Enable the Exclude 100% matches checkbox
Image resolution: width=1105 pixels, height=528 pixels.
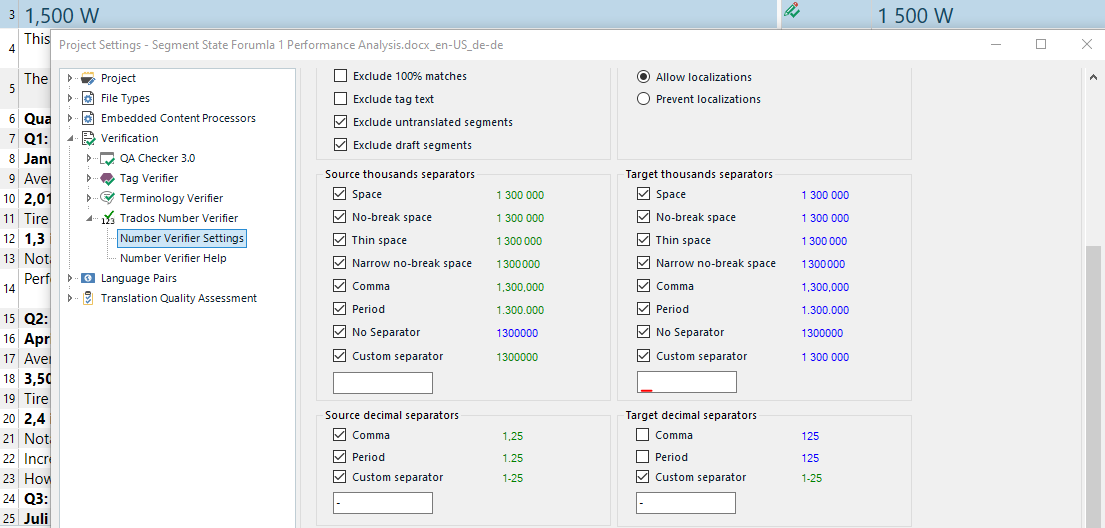[x=341, y=76]
